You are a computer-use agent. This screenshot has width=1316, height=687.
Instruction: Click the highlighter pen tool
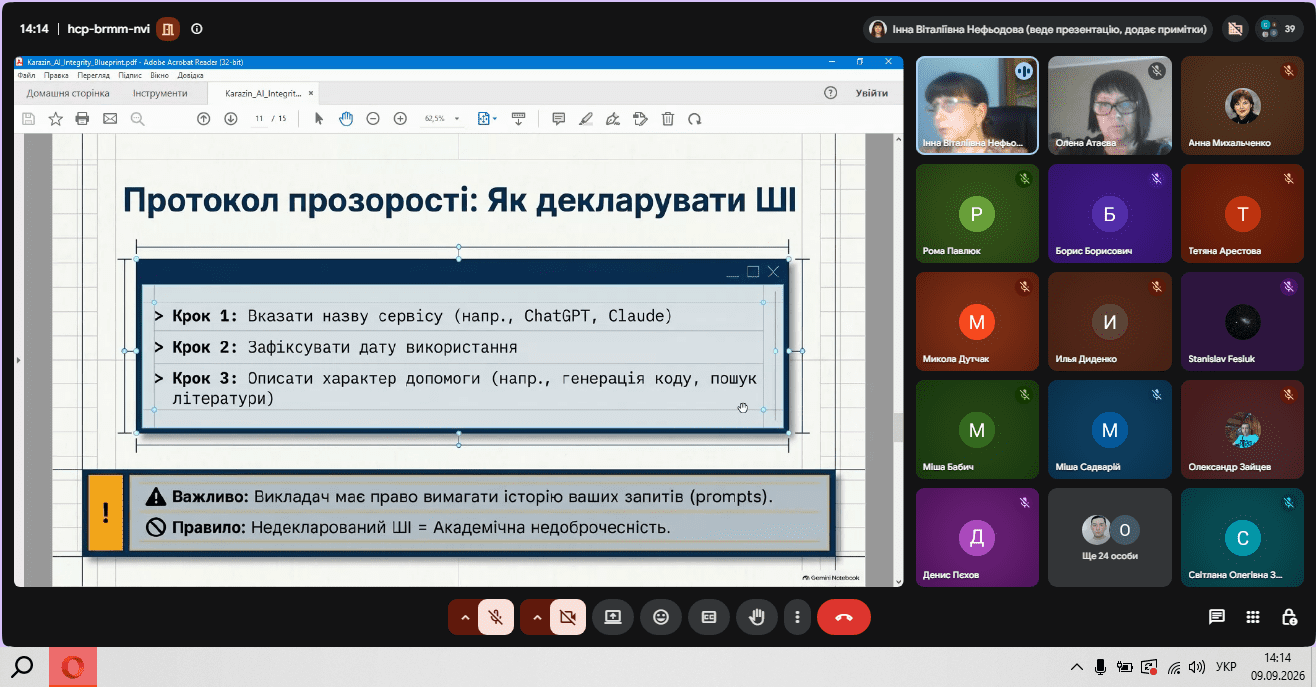[586, 118]
